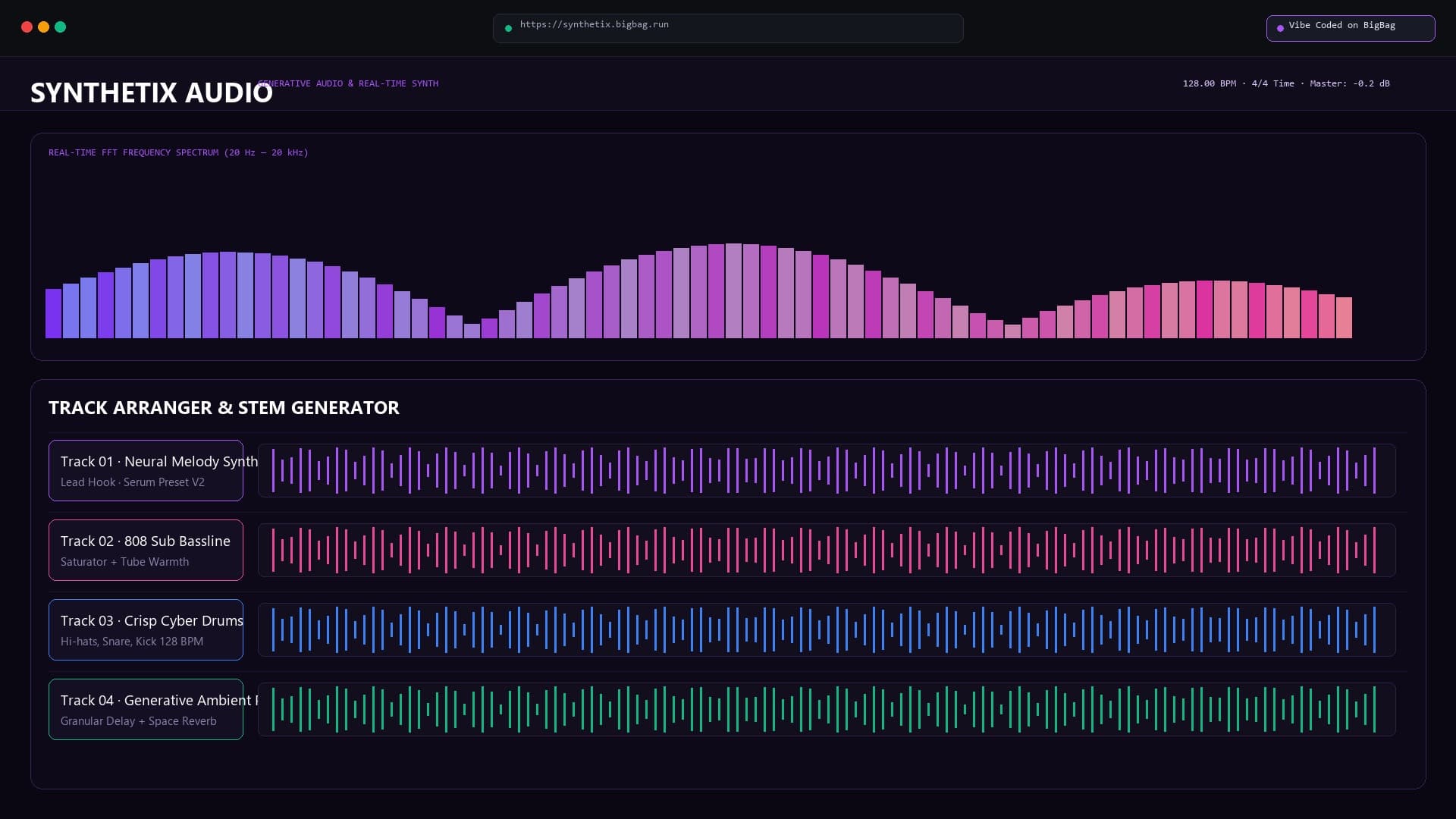This screenshot has width=1456, height=819.
Task: Click the Lead Hook · Serum Preset V2 subtitle
Action: (133, 482)
